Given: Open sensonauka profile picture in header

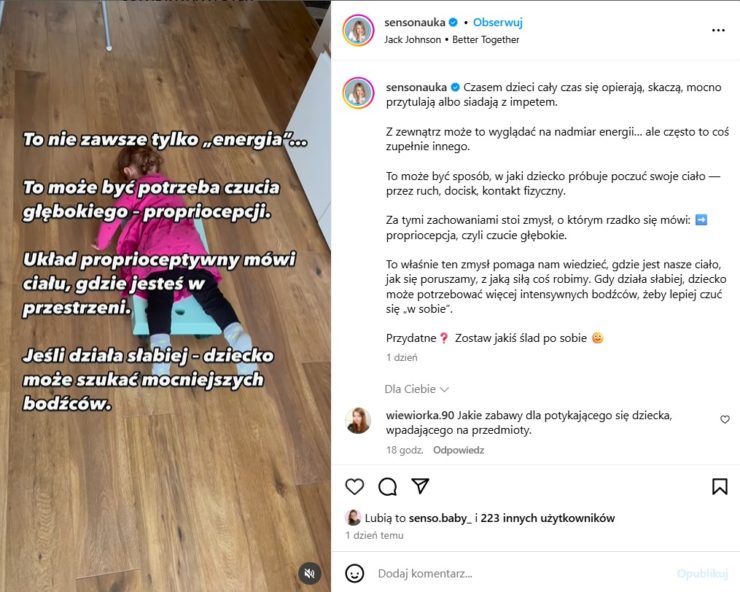Looking at the screenshot, I should (x=358, y=30).
